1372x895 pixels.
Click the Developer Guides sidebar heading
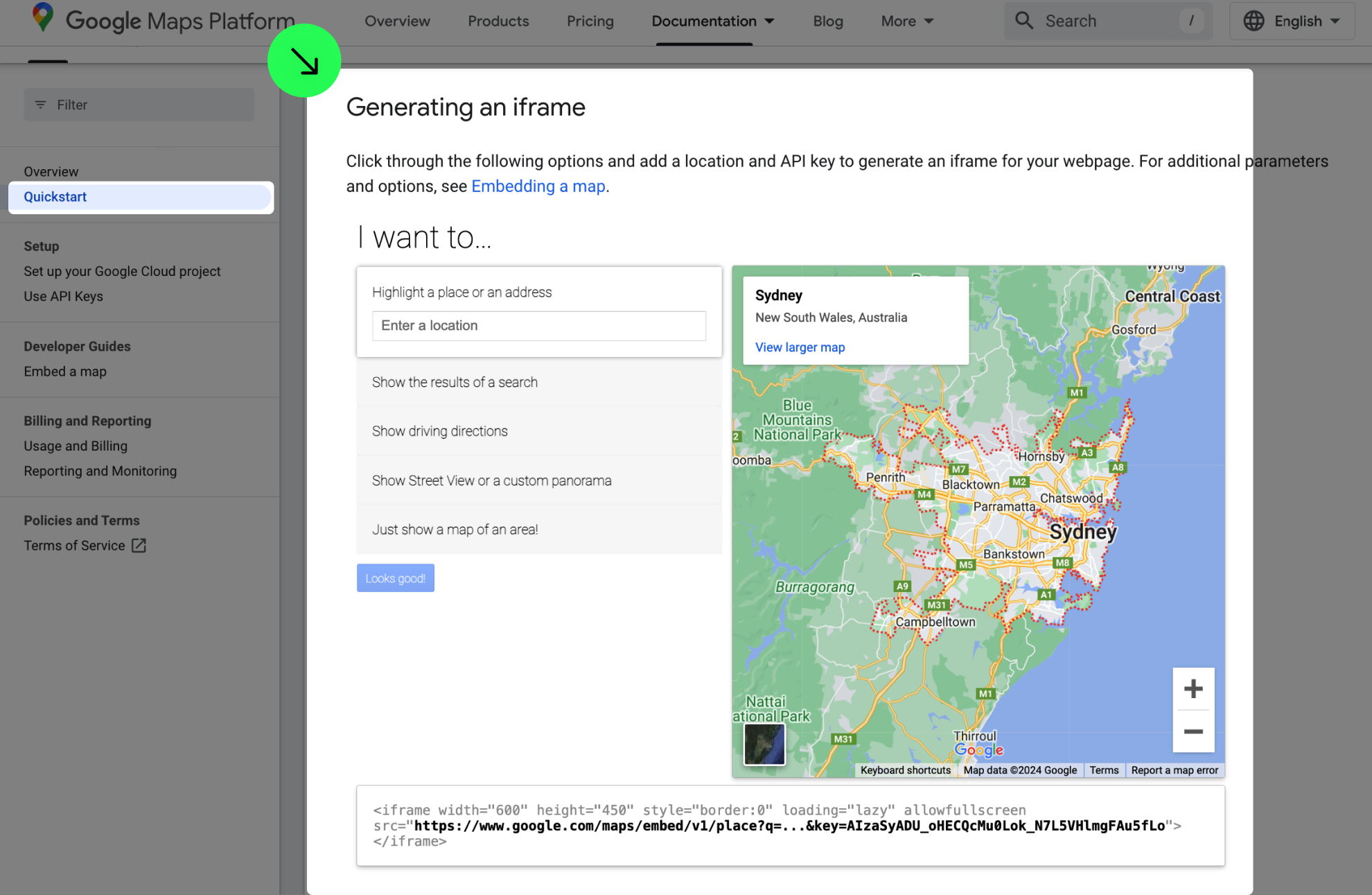pos(77,347)
